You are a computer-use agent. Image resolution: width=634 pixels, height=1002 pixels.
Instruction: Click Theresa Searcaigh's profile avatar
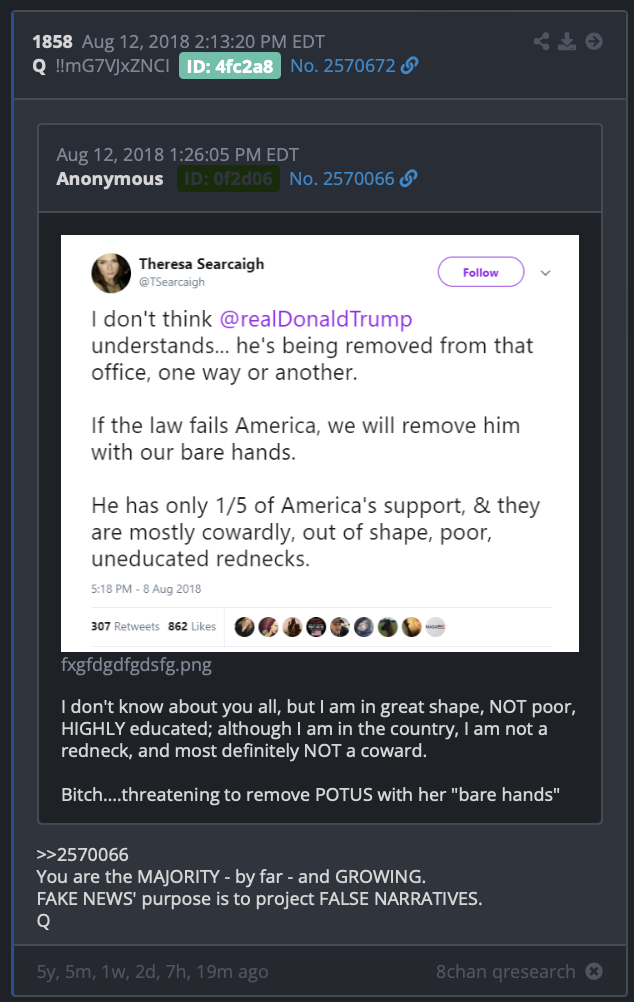[x=111, y=273]
